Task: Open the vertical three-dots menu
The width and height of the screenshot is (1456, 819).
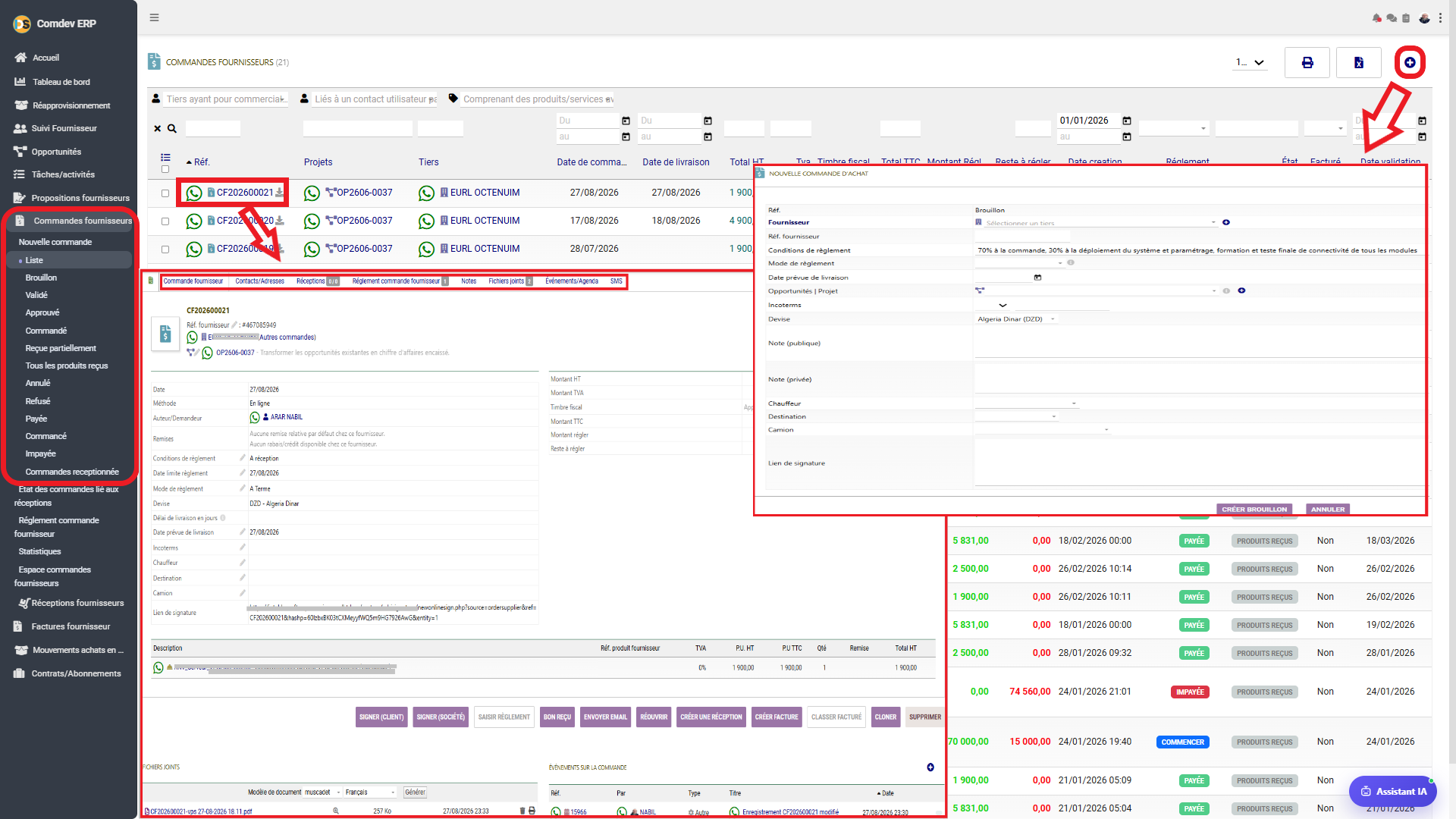Action: tap(1440, 18)
